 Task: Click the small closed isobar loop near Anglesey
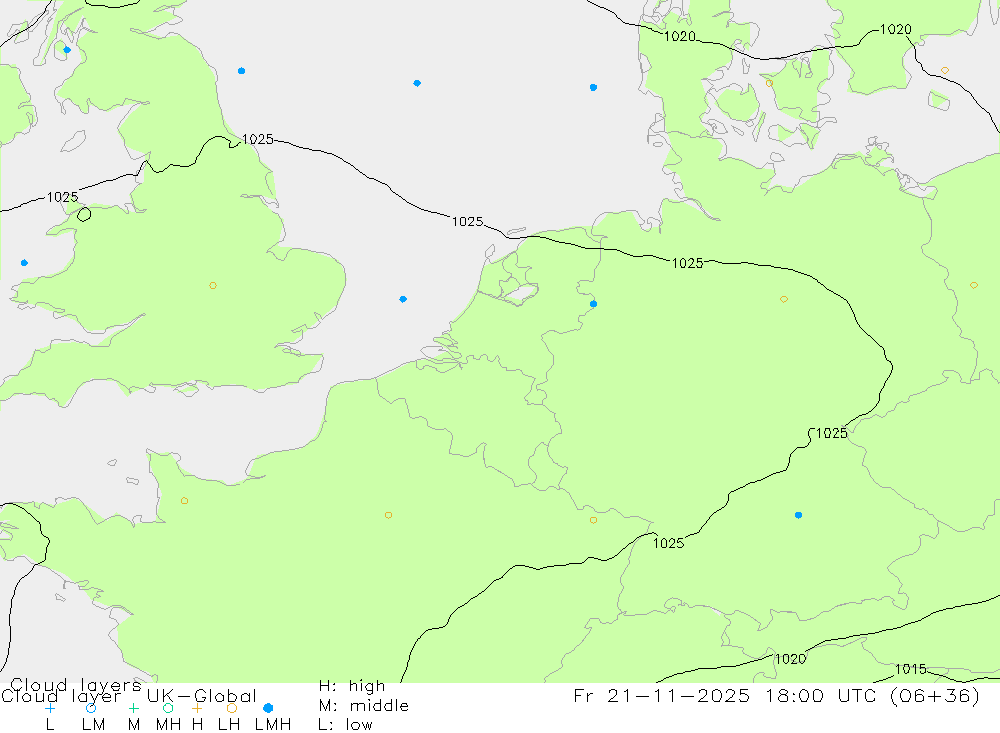point(84,214)
